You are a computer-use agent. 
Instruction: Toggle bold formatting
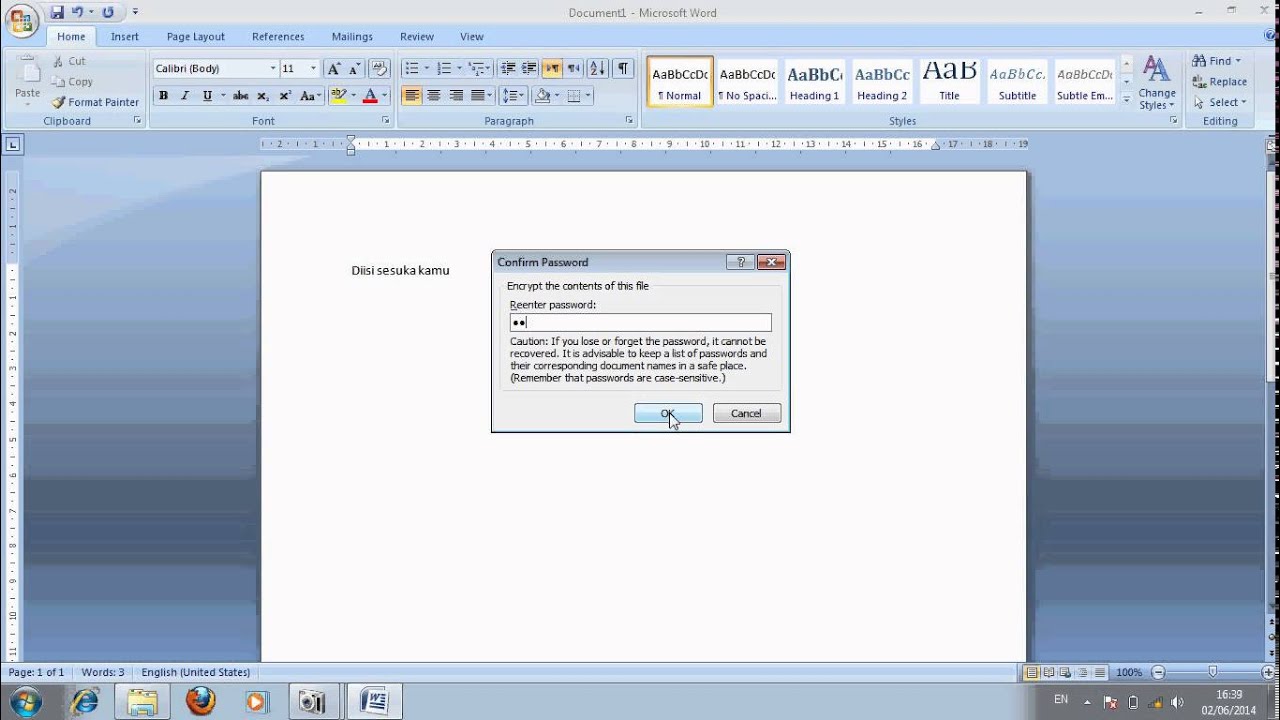(163, 96)
